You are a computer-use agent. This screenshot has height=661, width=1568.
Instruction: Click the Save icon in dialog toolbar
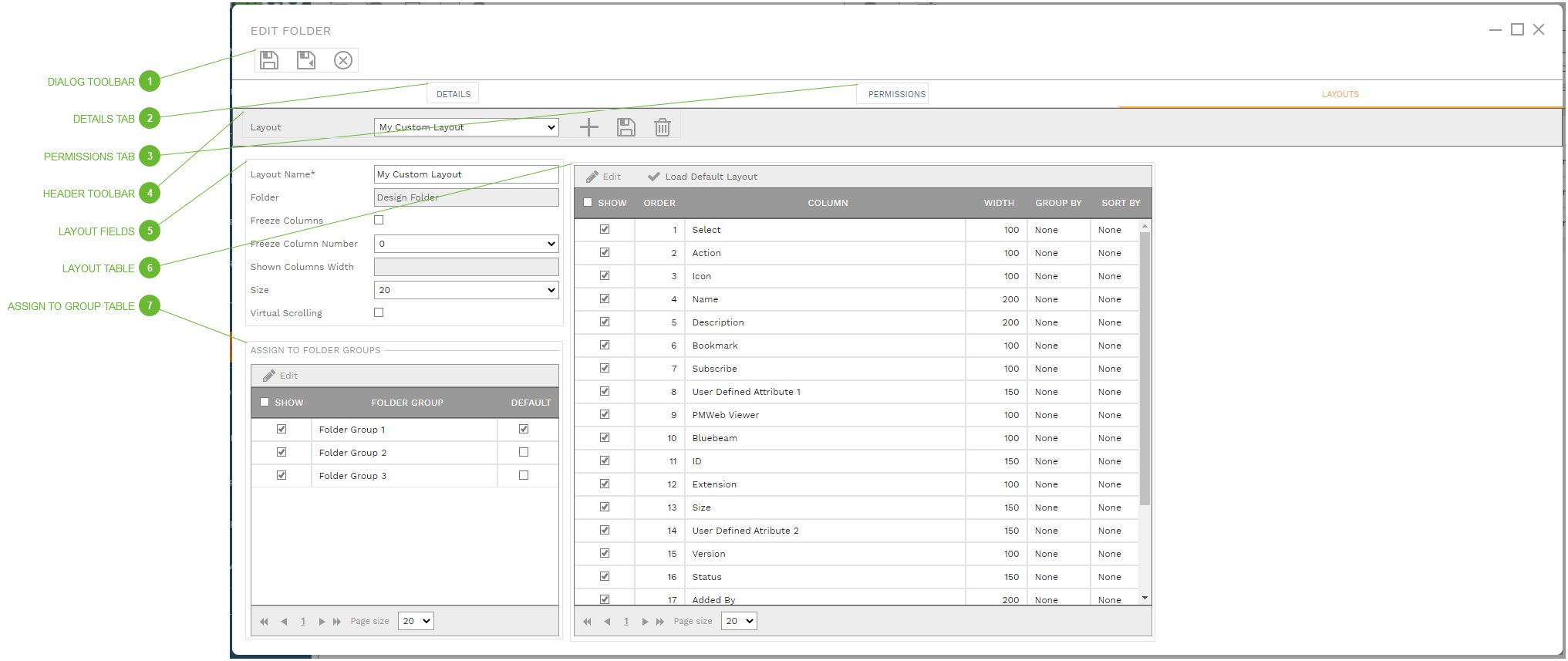[x=269, y=60]
